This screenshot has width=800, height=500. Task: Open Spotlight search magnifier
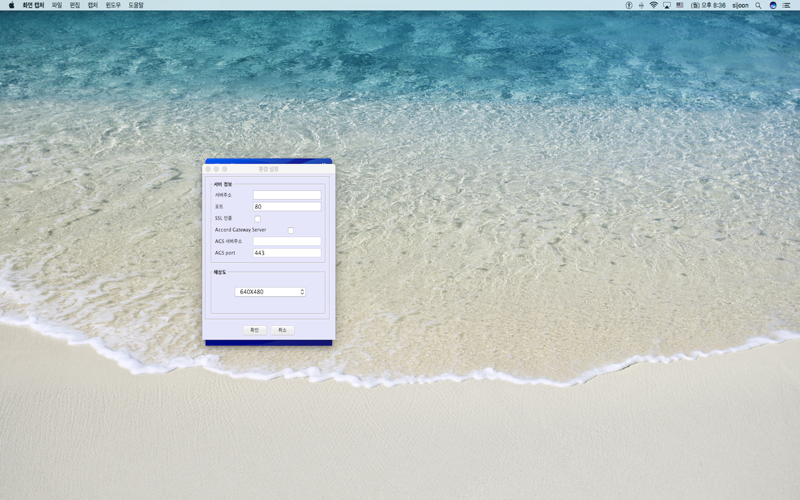758,5
